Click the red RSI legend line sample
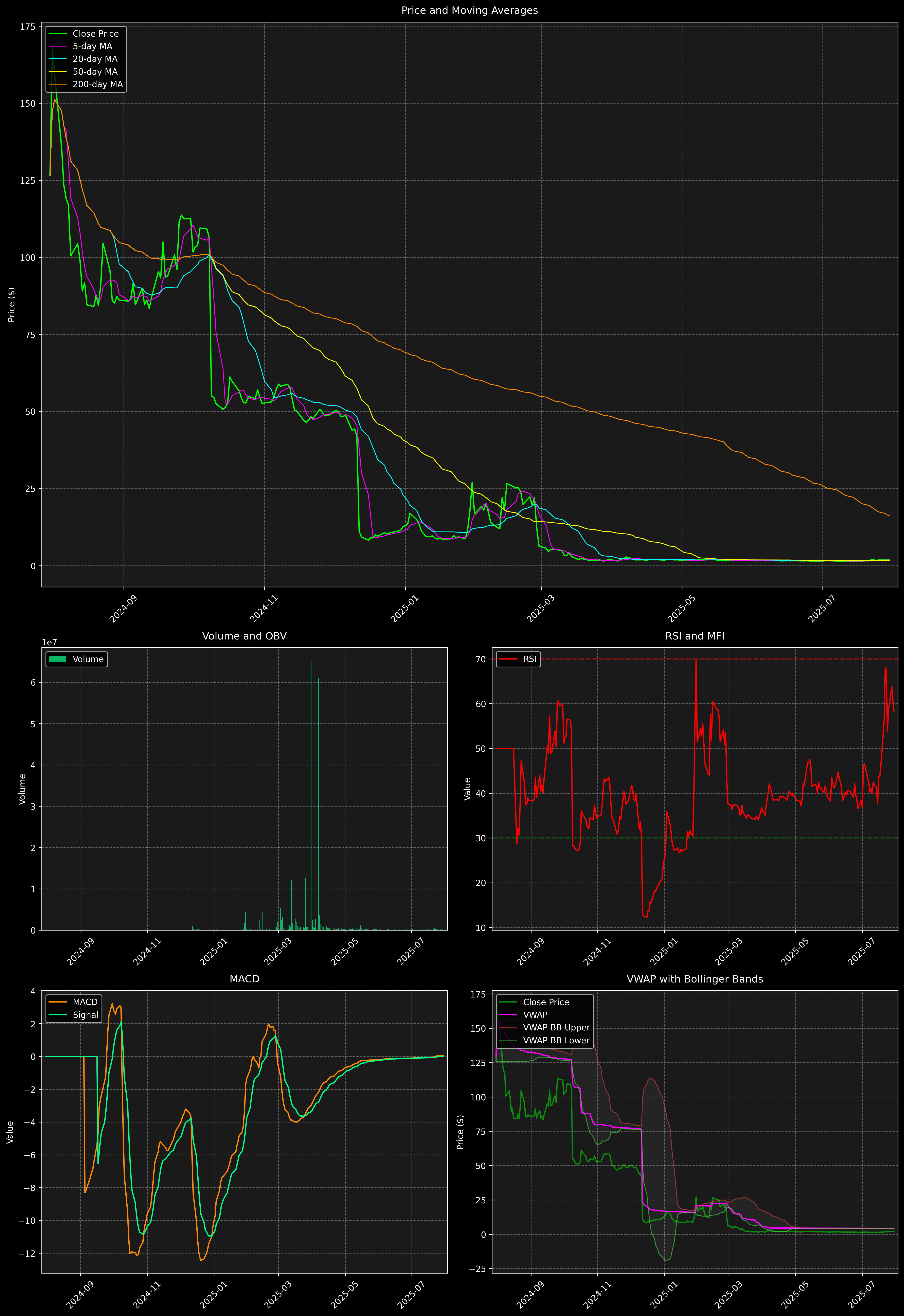Image resolution: width=904 pixels, height=1316 pixels. [x=508, y=659]
